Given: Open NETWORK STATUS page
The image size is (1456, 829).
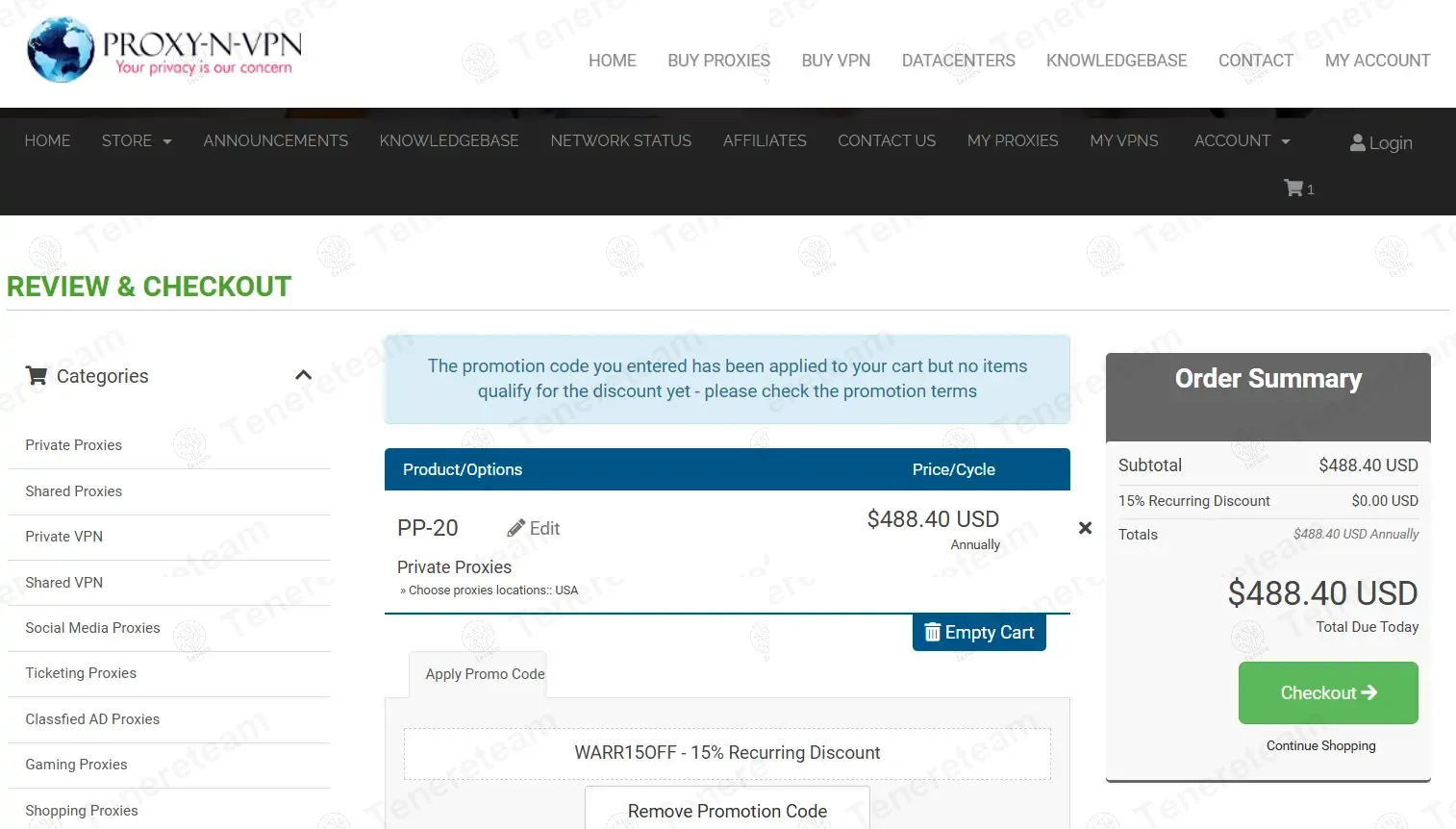Looking at the screenshot, I should click(x=621, y=140).
